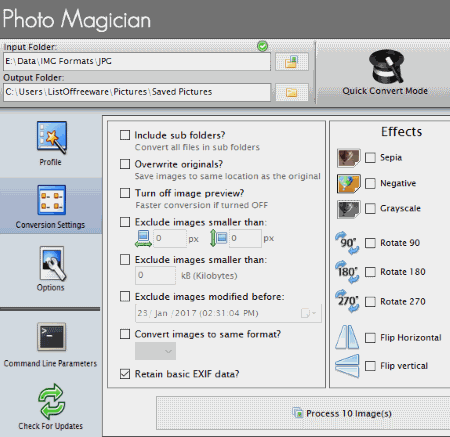
Task: Click the Conversion Settings label
Action: point(50,225)
